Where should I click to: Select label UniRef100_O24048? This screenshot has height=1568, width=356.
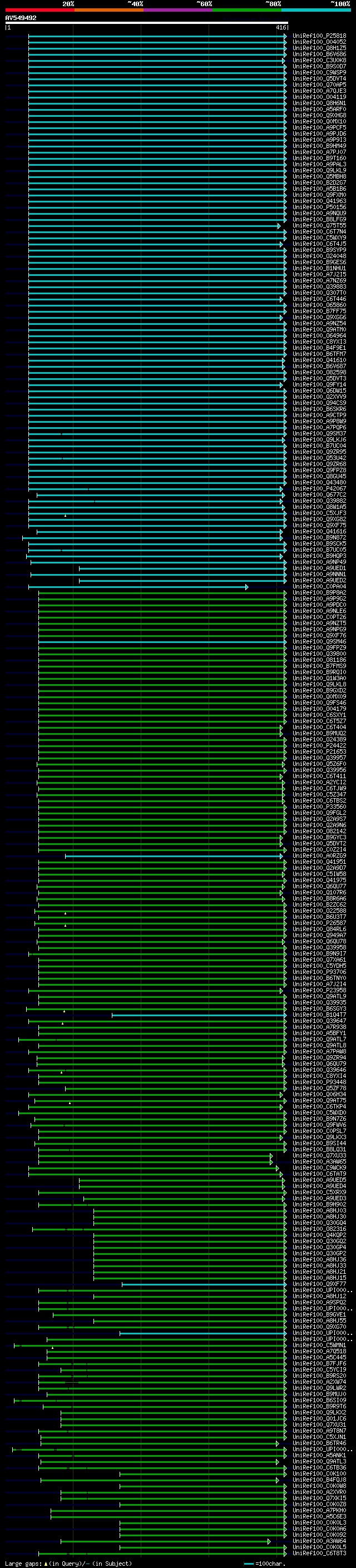[x=319, y=256]
